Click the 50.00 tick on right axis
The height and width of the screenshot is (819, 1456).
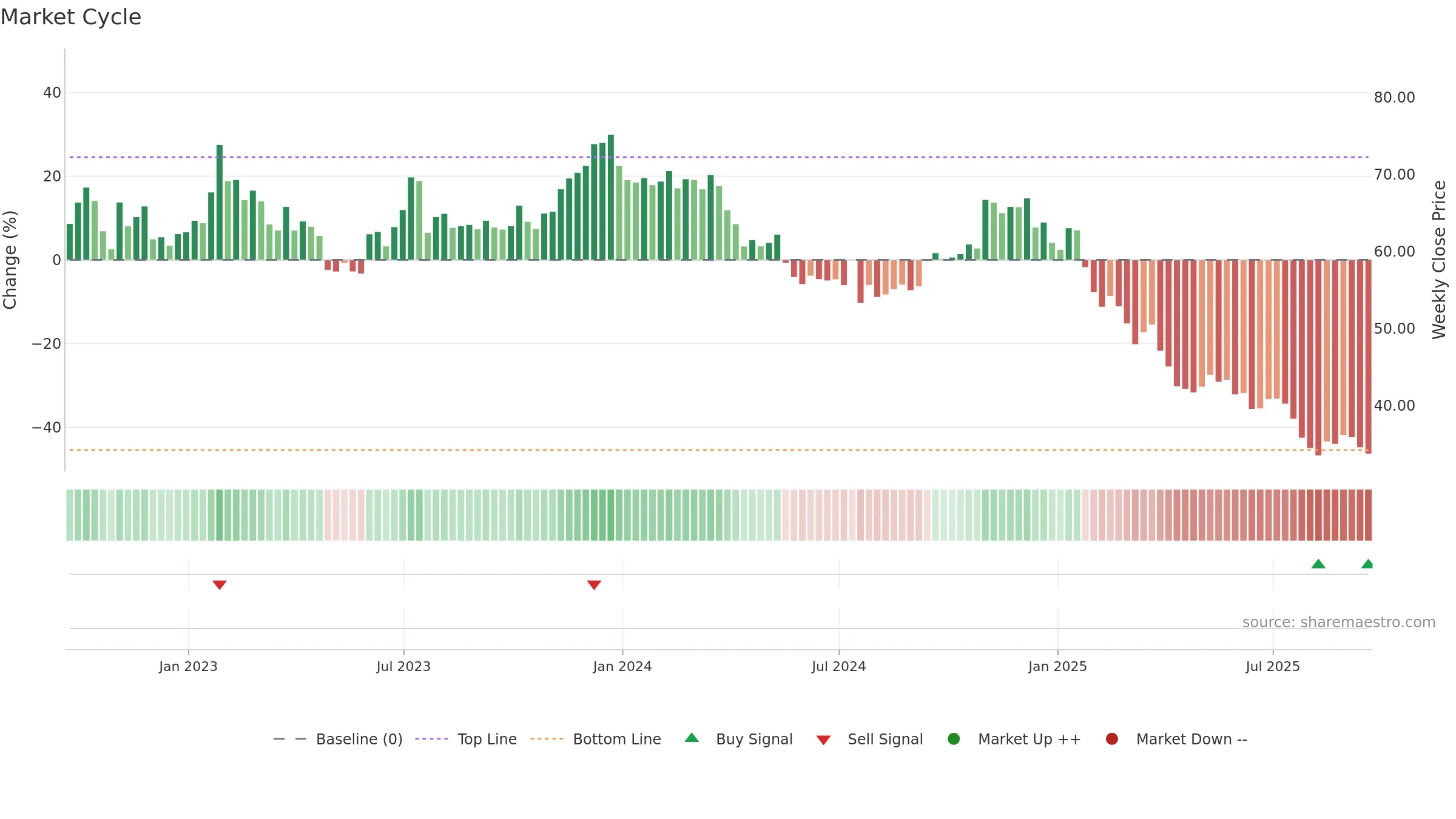click(x=1394, y=329)
